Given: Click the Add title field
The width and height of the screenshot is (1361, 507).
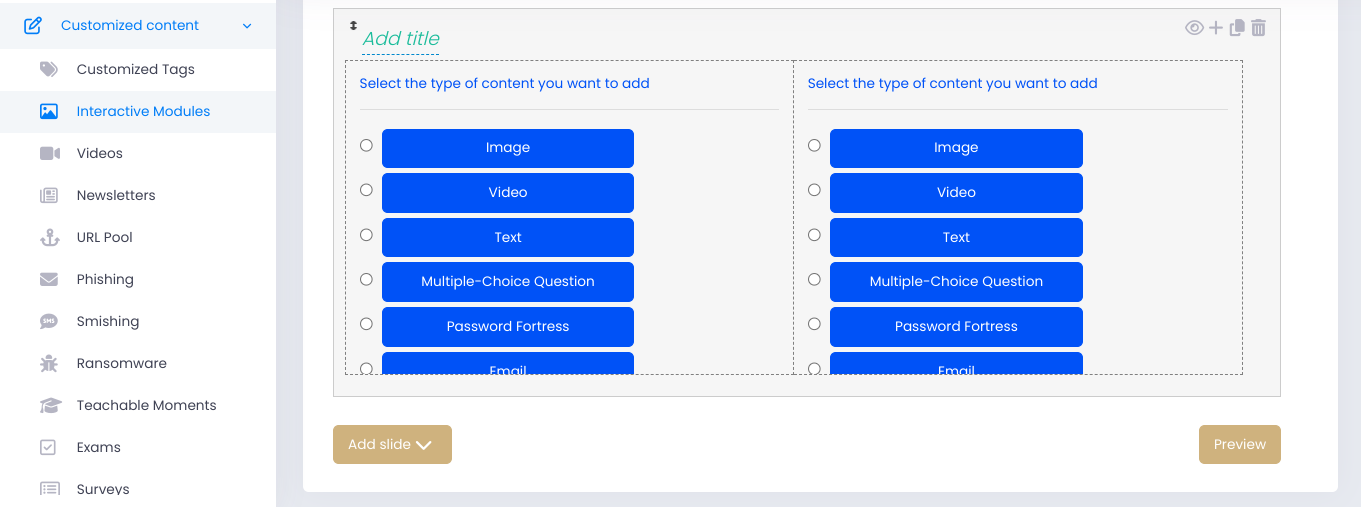Looking at the screenshot, I should coord(401,38).
